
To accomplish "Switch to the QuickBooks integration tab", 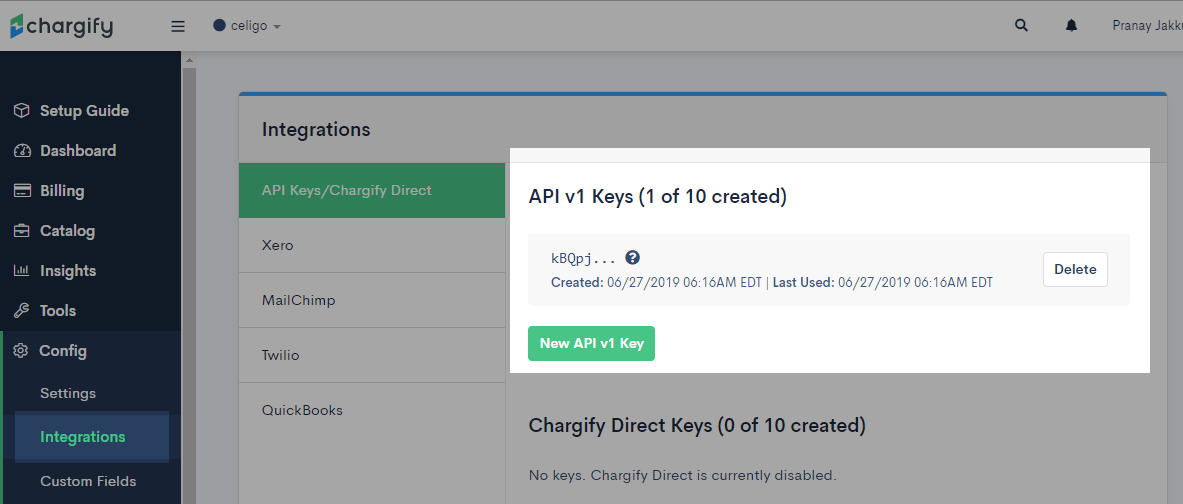I will point(372,410).
